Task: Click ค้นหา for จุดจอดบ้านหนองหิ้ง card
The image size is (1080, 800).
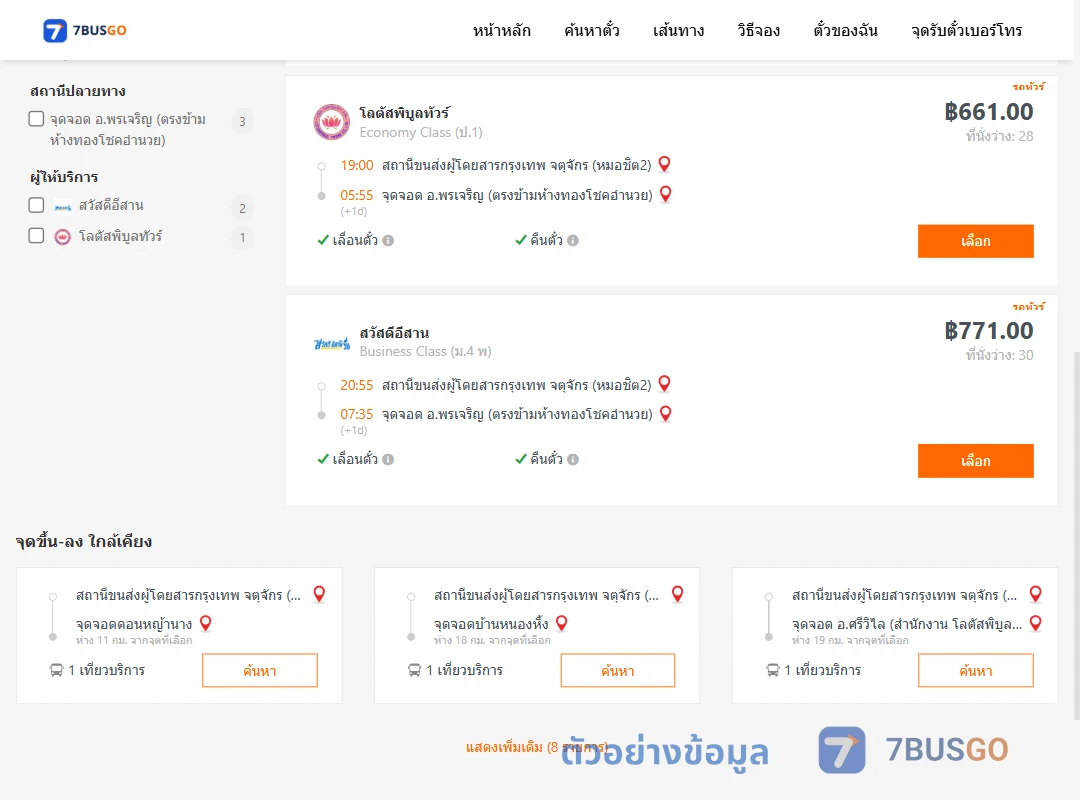Action: [x=618, y=670]
